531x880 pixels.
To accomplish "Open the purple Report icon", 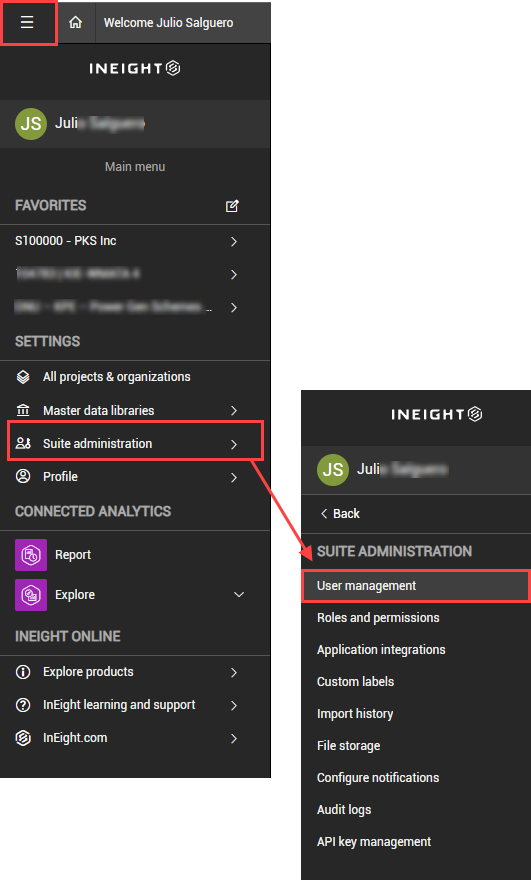I will point(31,555).
